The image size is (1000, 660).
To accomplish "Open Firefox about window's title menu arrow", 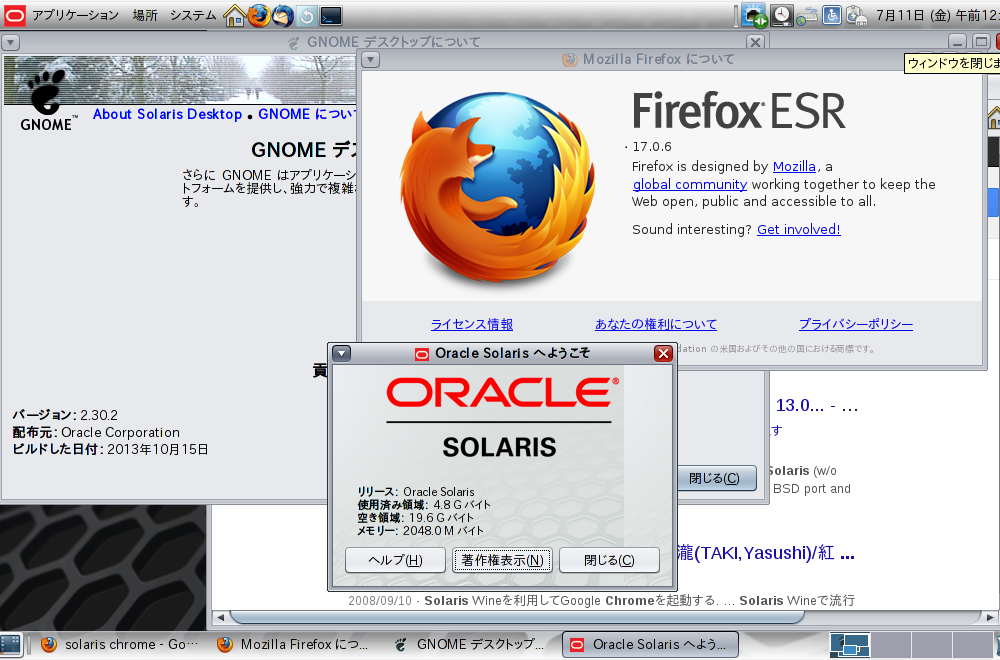I will coord(371,59).
